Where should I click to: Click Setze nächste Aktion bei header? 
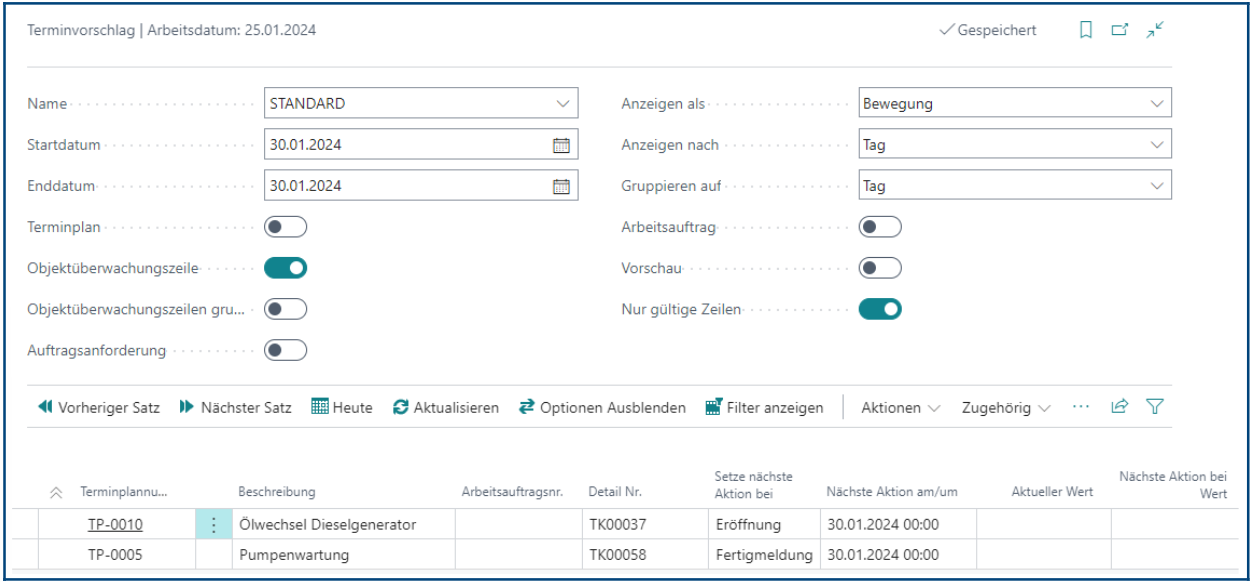754,485
